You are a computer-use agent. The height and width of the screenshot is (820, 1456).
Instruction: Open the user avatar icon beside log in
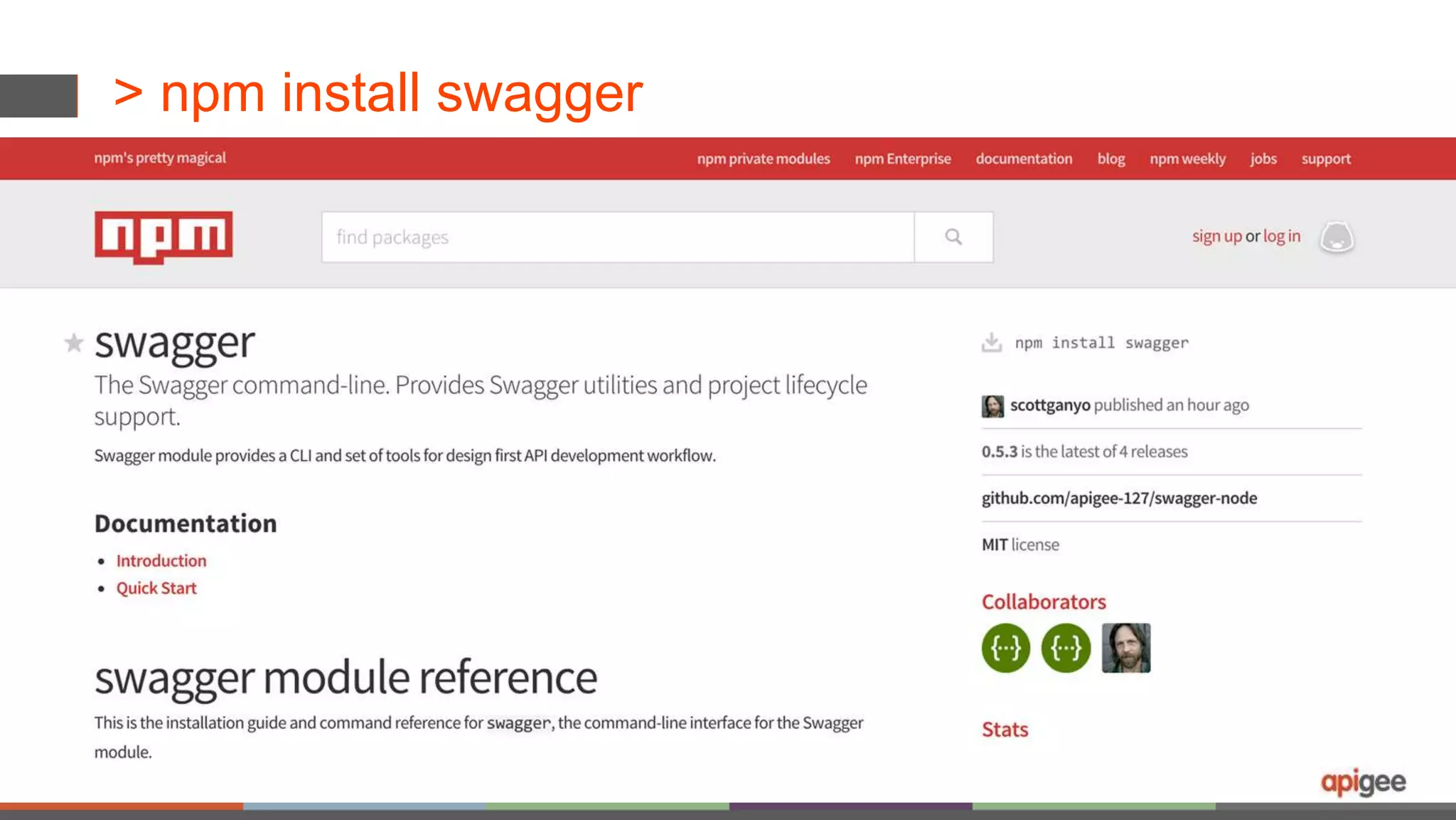coord(1337,237)
